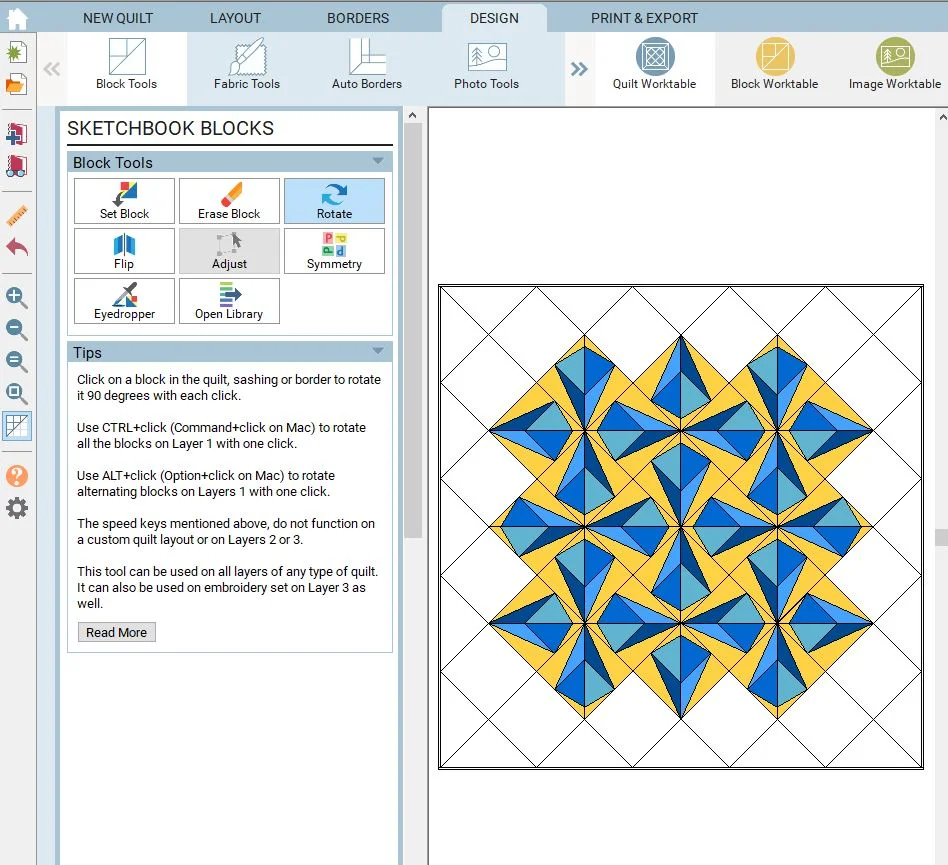Select Auto Borders in ribbon
This screenshot has width=948, height=865.
[366, 65]
